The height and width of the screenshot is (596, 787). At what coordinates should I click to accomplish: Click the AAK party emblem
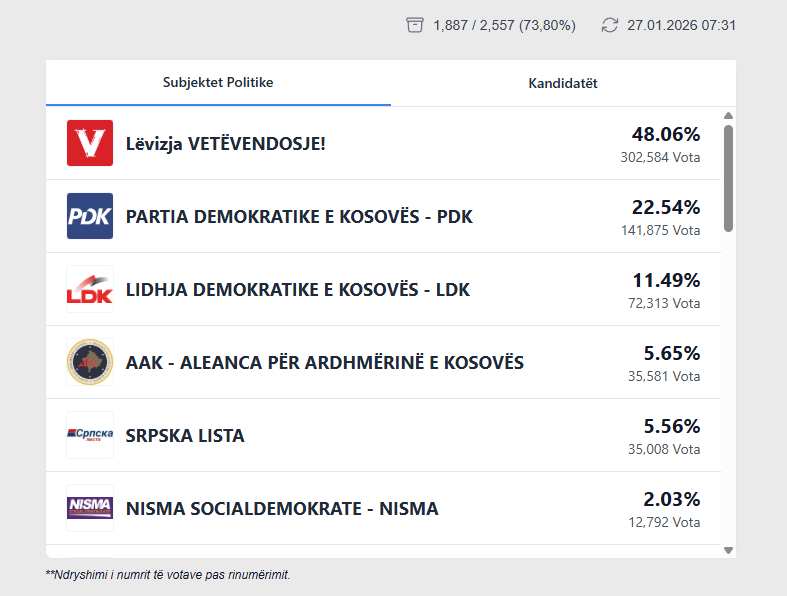point(90,362)
